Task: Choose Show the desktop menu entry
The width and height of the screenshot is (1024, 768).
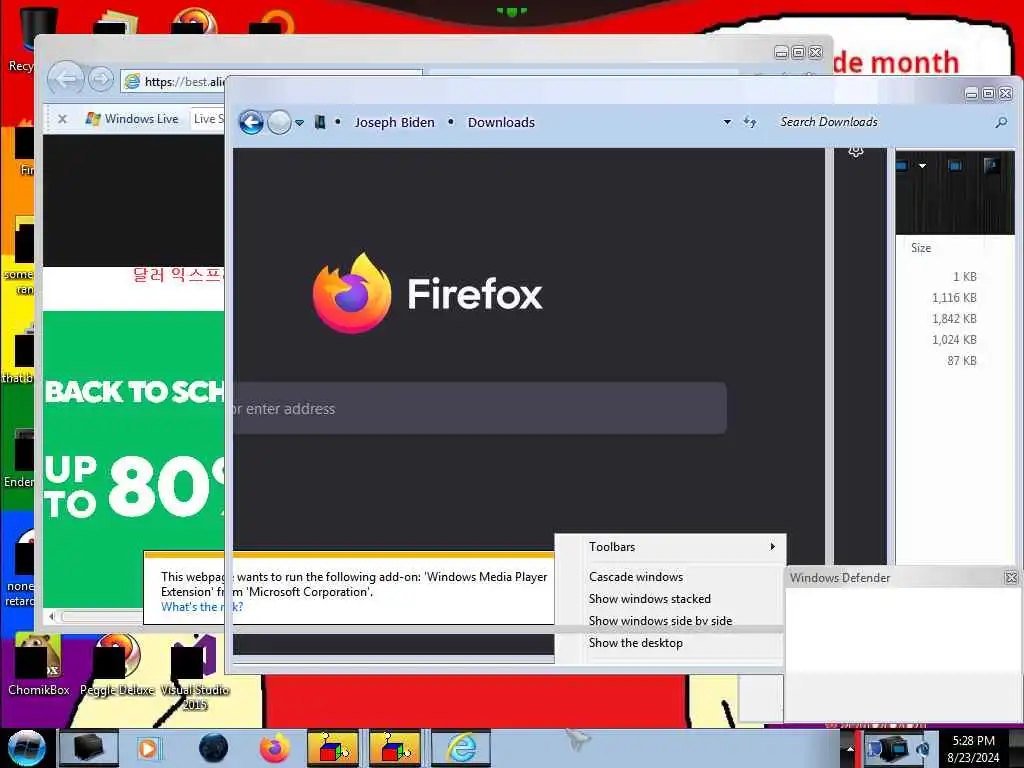Action: [670, 643]
